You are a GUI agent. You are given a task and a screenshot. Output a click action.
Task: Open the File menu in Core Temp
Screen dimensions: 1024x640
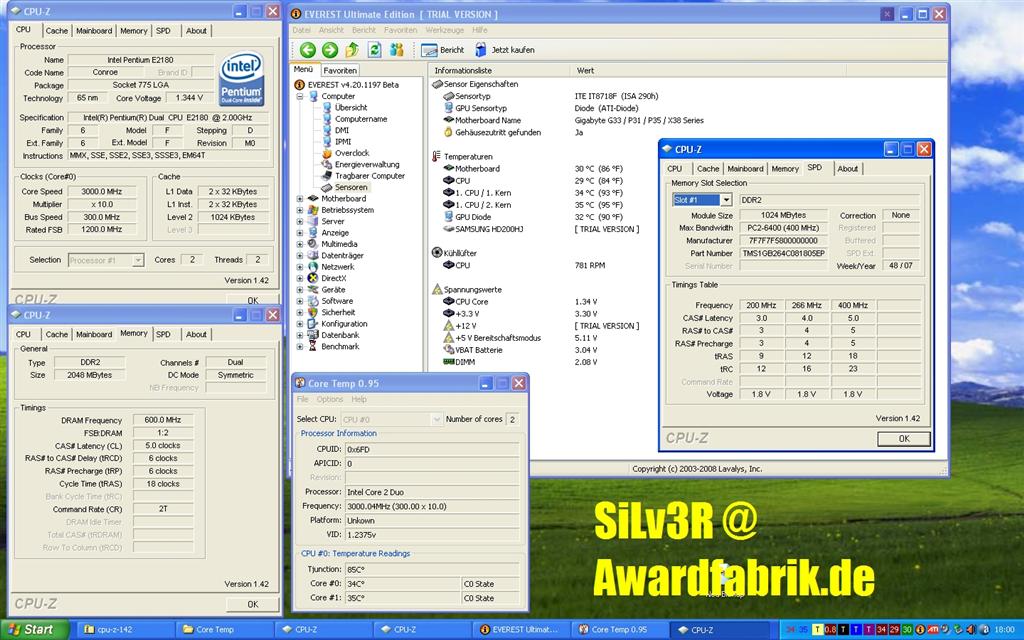point(302,399)
